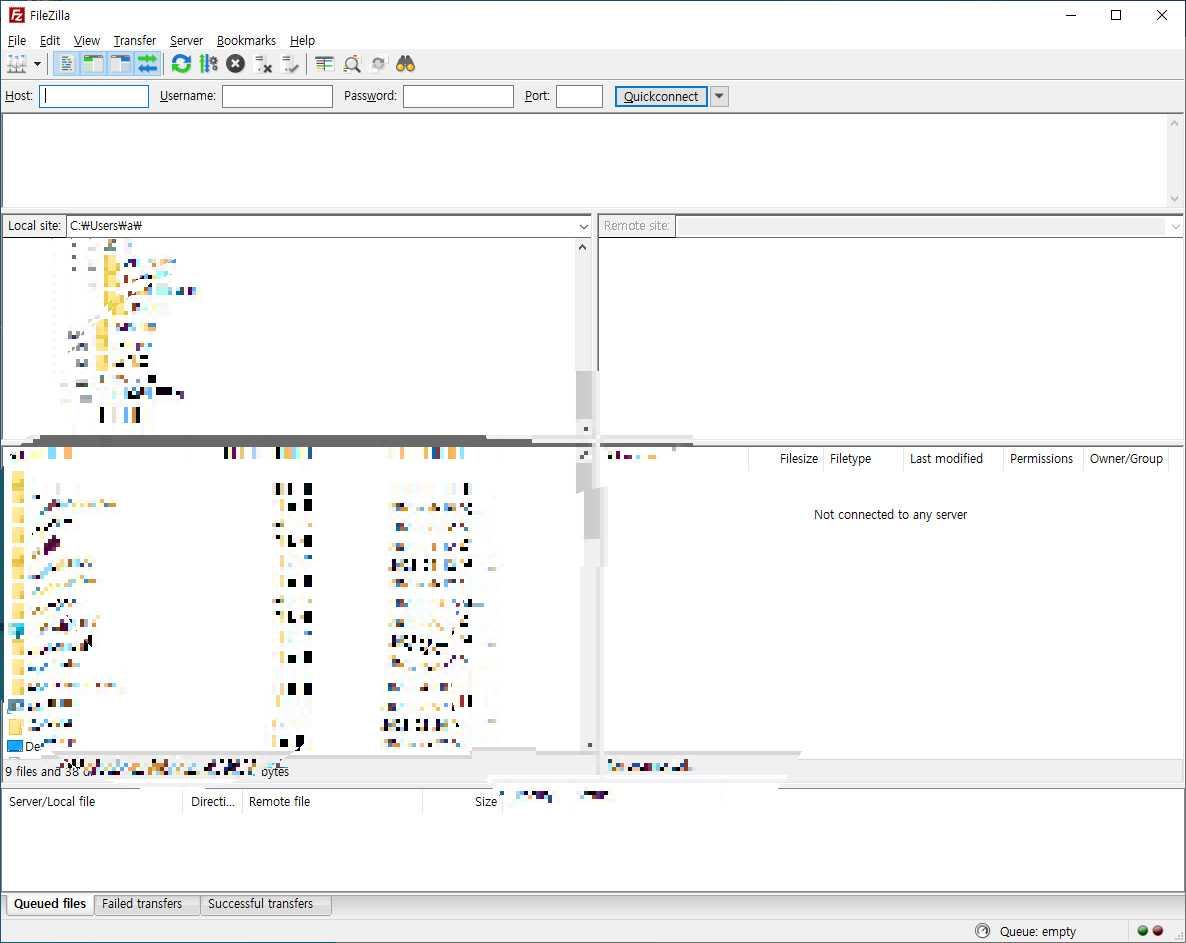Expand the Local site path dropdown
Screen dimensions: 1186x943
583,226
